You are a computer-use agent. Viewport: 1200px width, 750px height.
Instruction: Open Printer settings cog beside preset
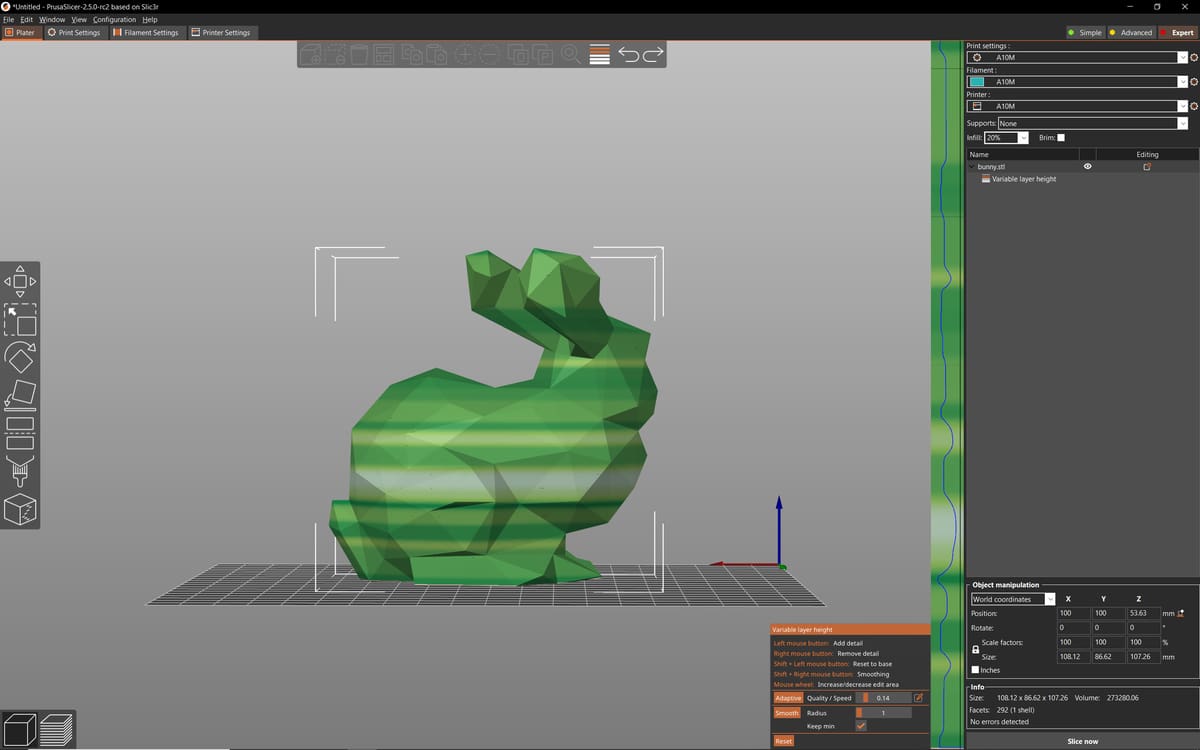coord(1194,106)
